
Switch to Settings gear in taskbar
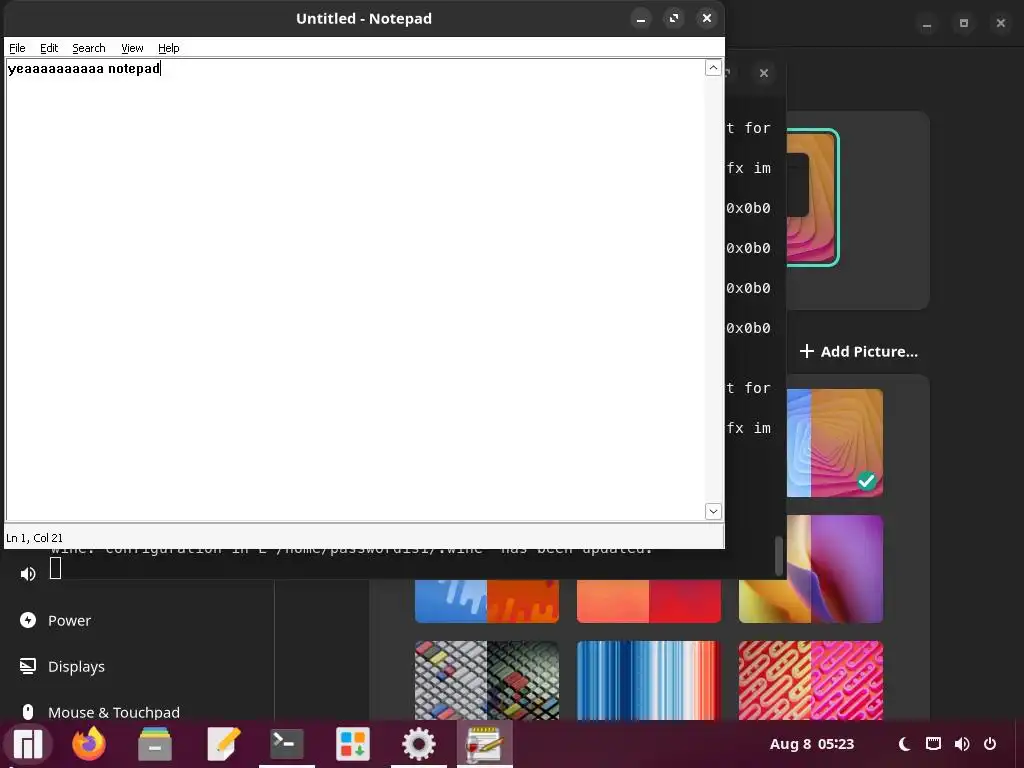coord(419,744)
